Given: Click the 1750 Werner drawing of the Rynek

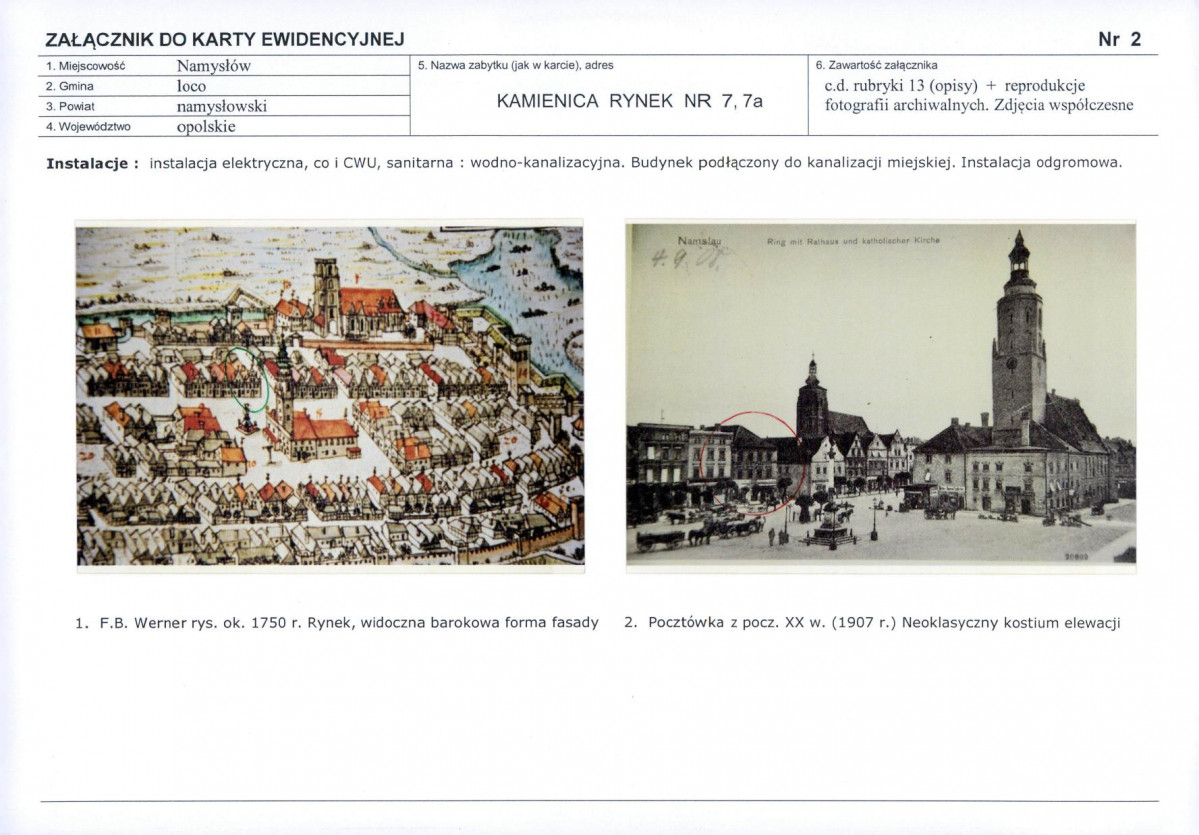Looking at the screenshot, I should [x=330, y=395].
